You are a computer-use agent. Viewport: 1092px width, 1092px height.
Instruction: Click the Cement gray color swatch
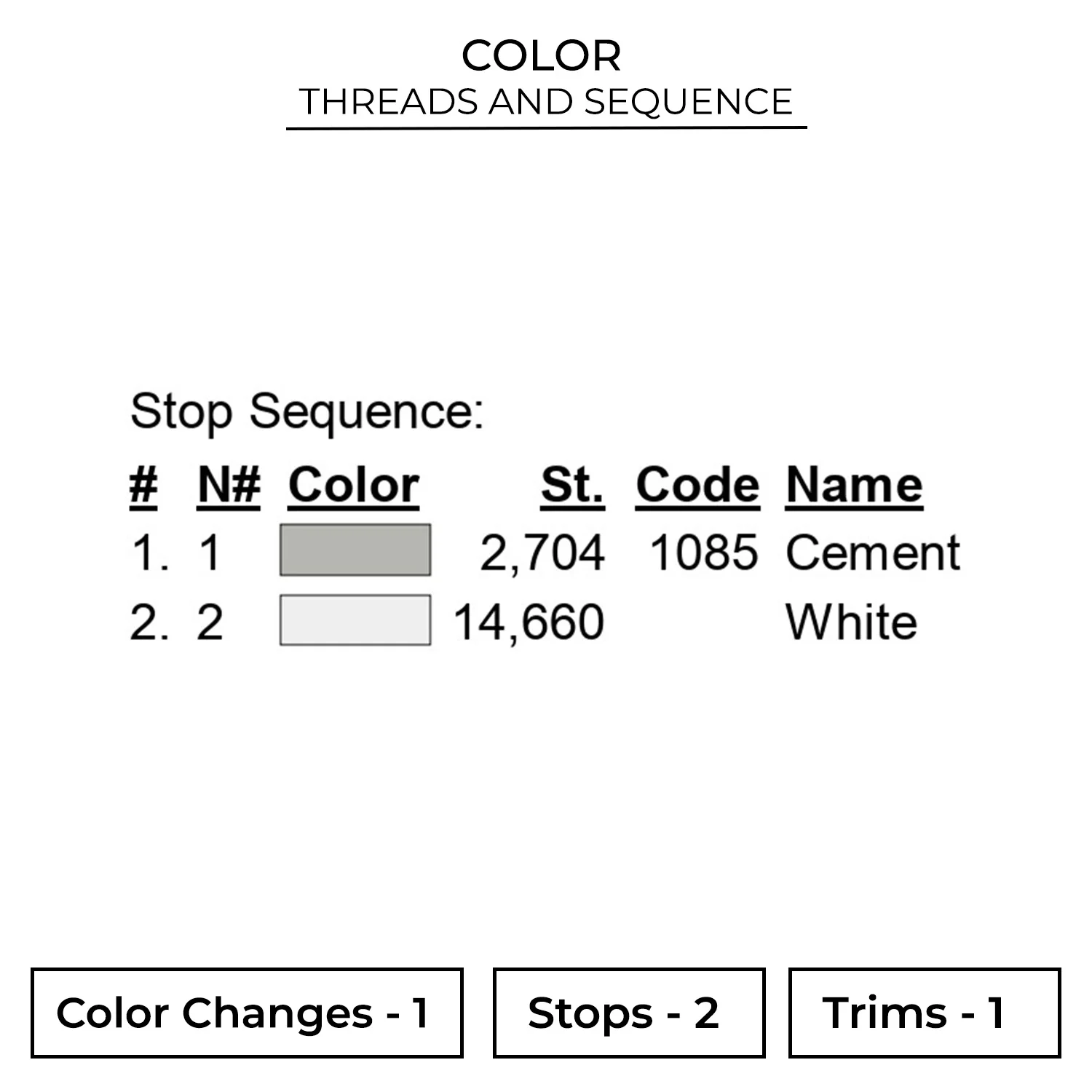click(355, 550)
